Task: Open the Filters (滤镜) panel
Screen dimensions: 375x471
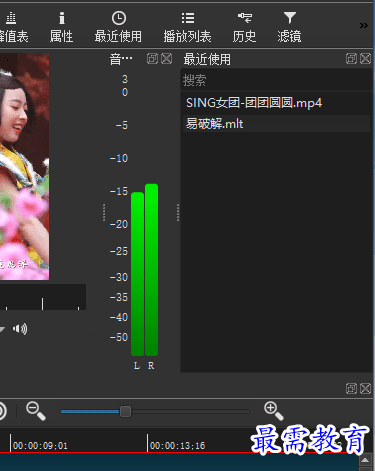Action: [290, 27]
